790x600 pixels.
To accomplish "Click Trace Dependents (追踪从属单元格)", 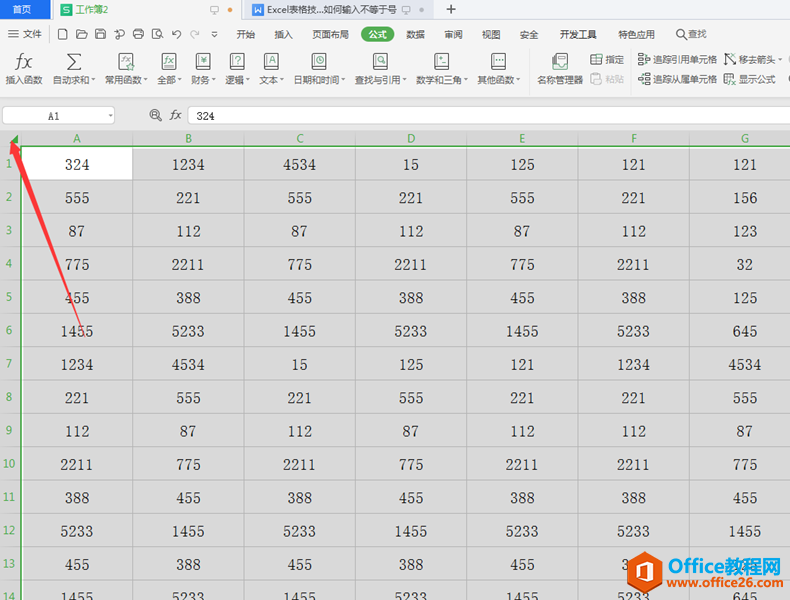I will pos(677,79).
